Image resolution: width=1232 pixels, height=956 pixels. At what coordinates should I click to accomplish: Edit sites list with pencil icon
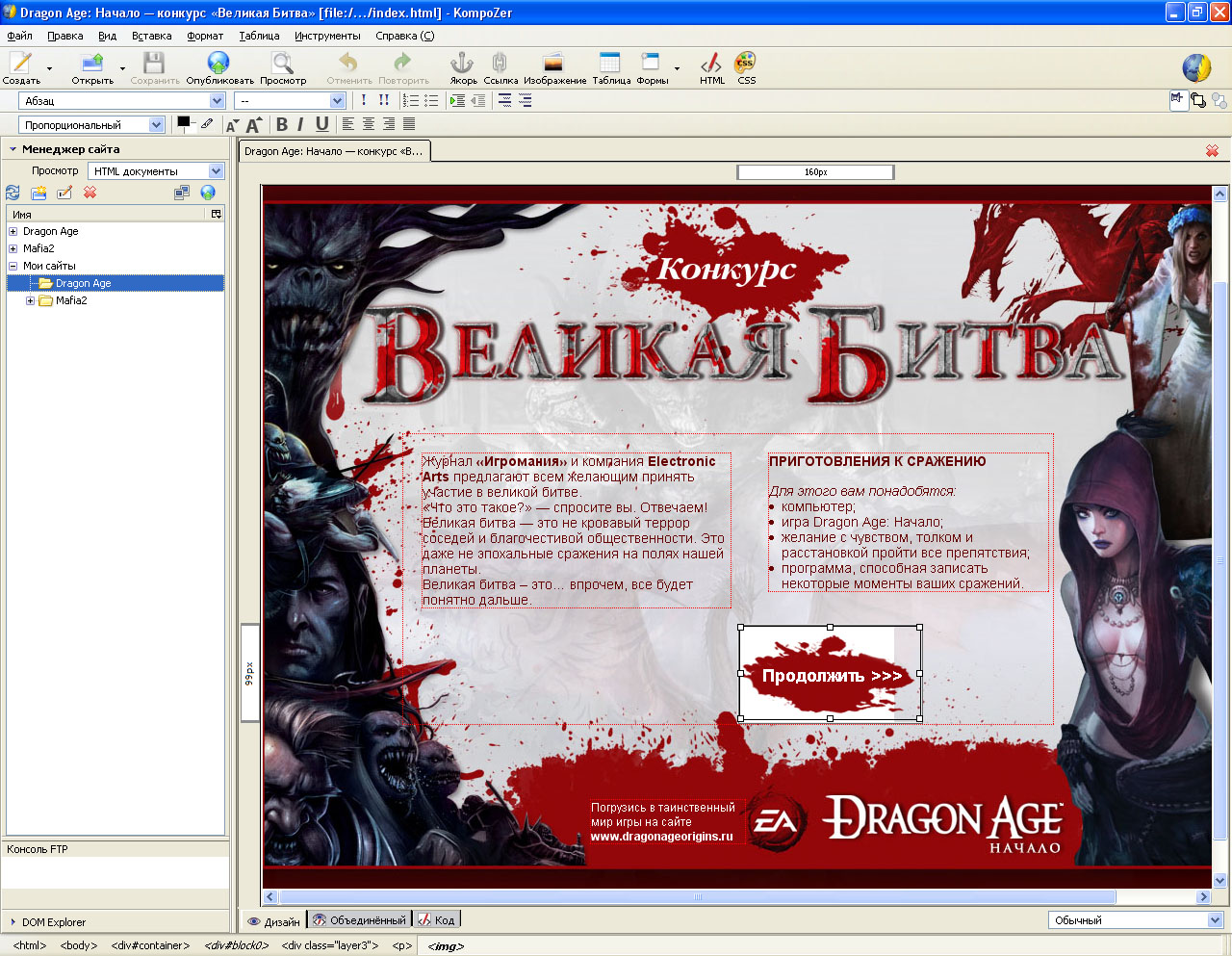[64, 193]
